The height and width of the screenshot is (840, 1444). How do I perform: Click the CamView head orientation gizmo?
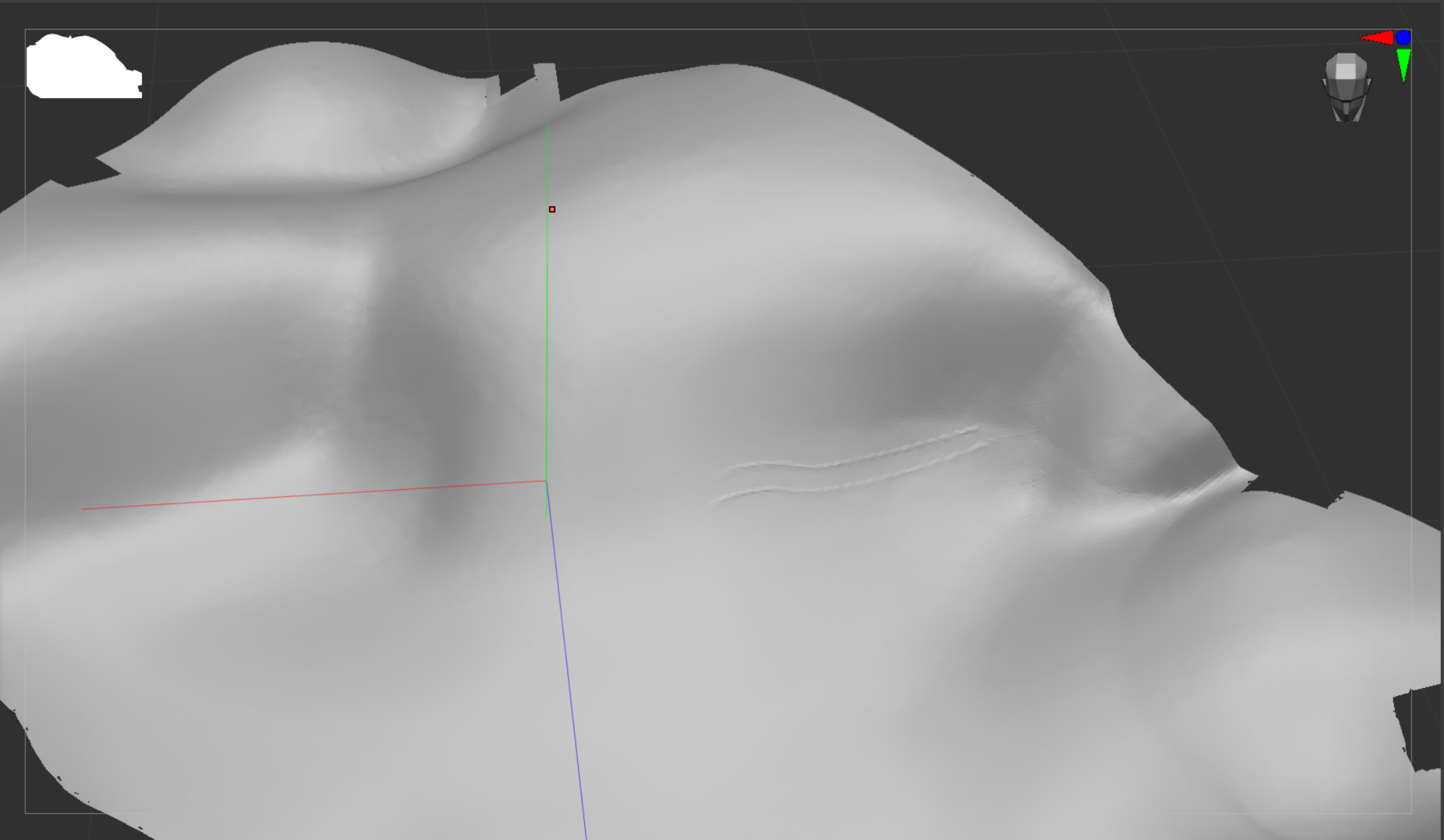1346,88
